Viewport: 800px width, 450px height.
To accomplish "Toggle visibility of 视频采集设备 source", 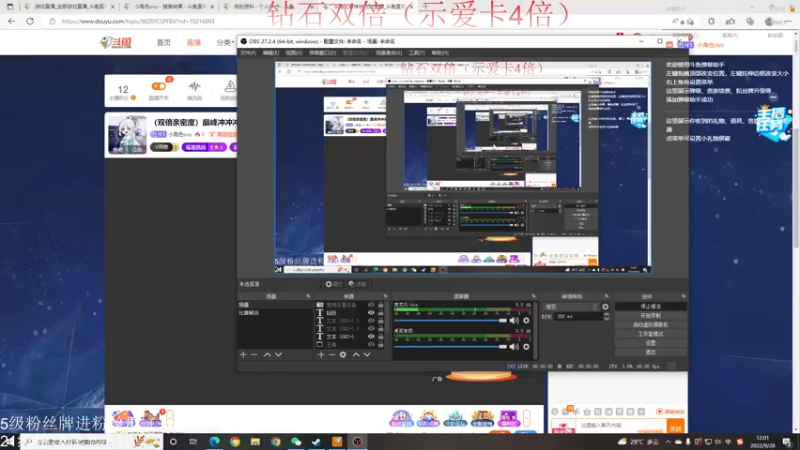I will tap(371, 305).
